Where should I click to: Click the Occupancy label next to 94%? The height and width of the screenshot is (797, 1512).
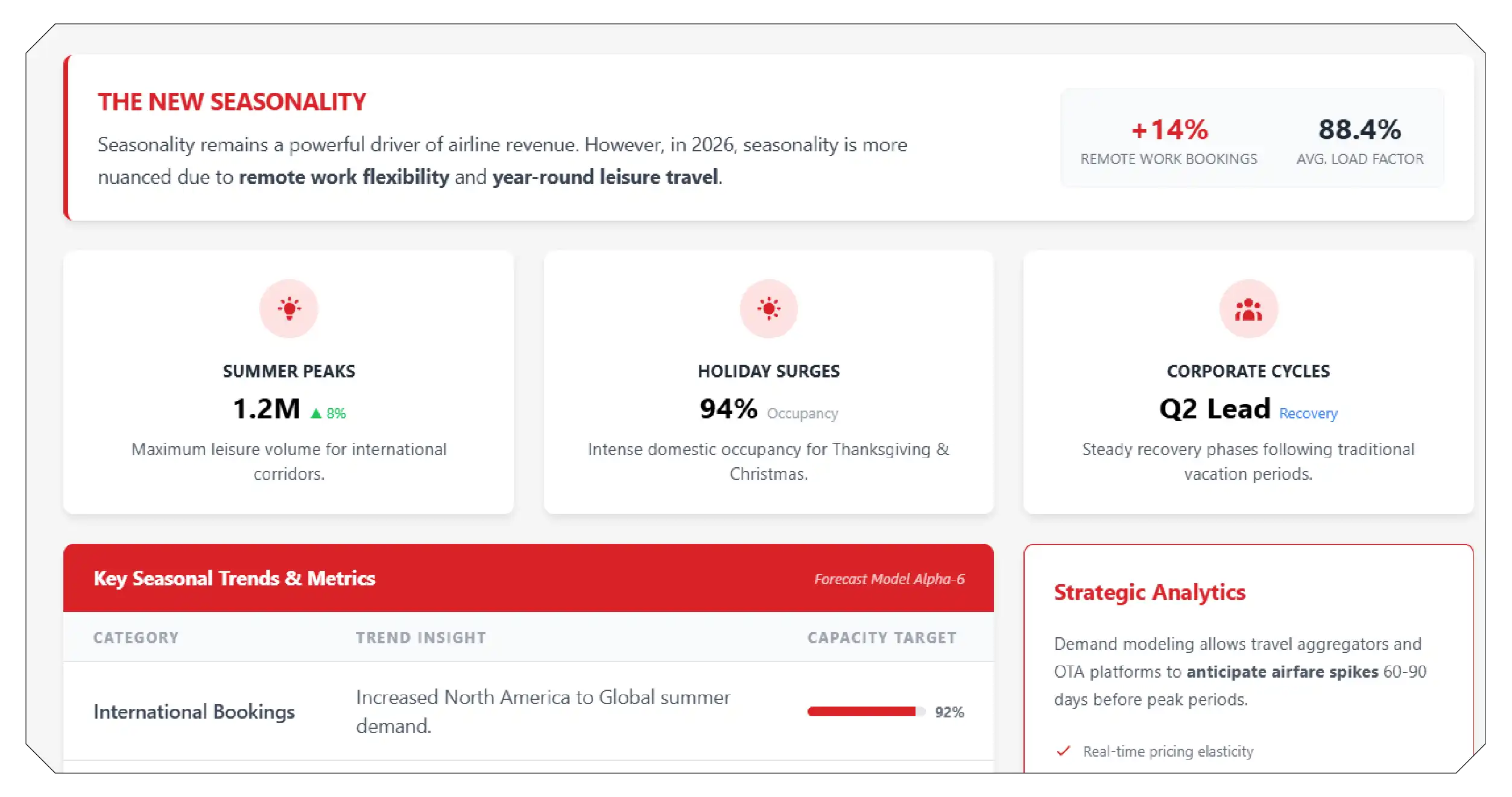click(802, 414)
